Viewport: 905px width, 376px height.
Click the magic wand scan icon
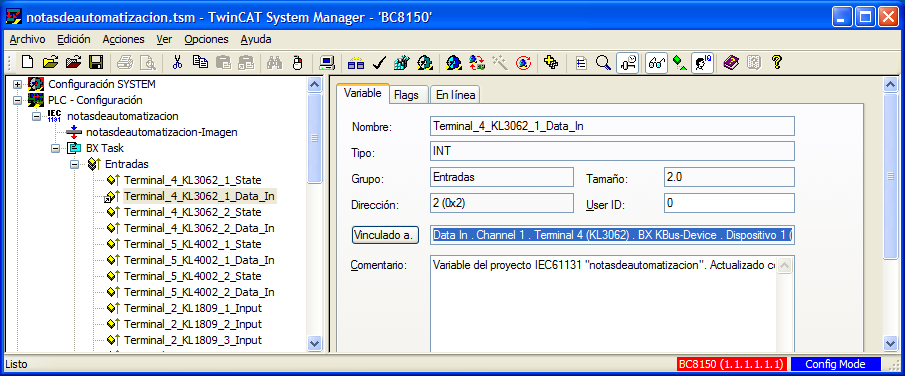499,62
